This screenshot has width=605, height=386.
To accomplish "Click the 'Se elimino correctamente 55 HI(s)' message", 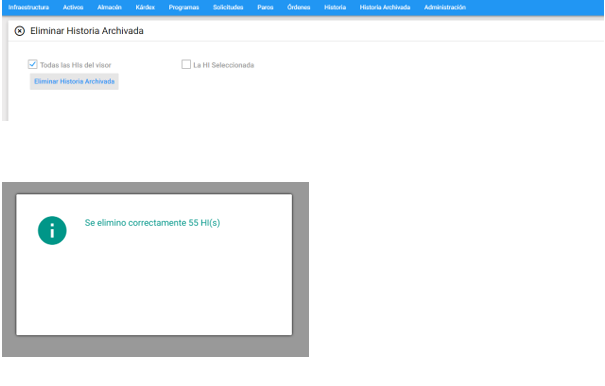I will point(152,223).
